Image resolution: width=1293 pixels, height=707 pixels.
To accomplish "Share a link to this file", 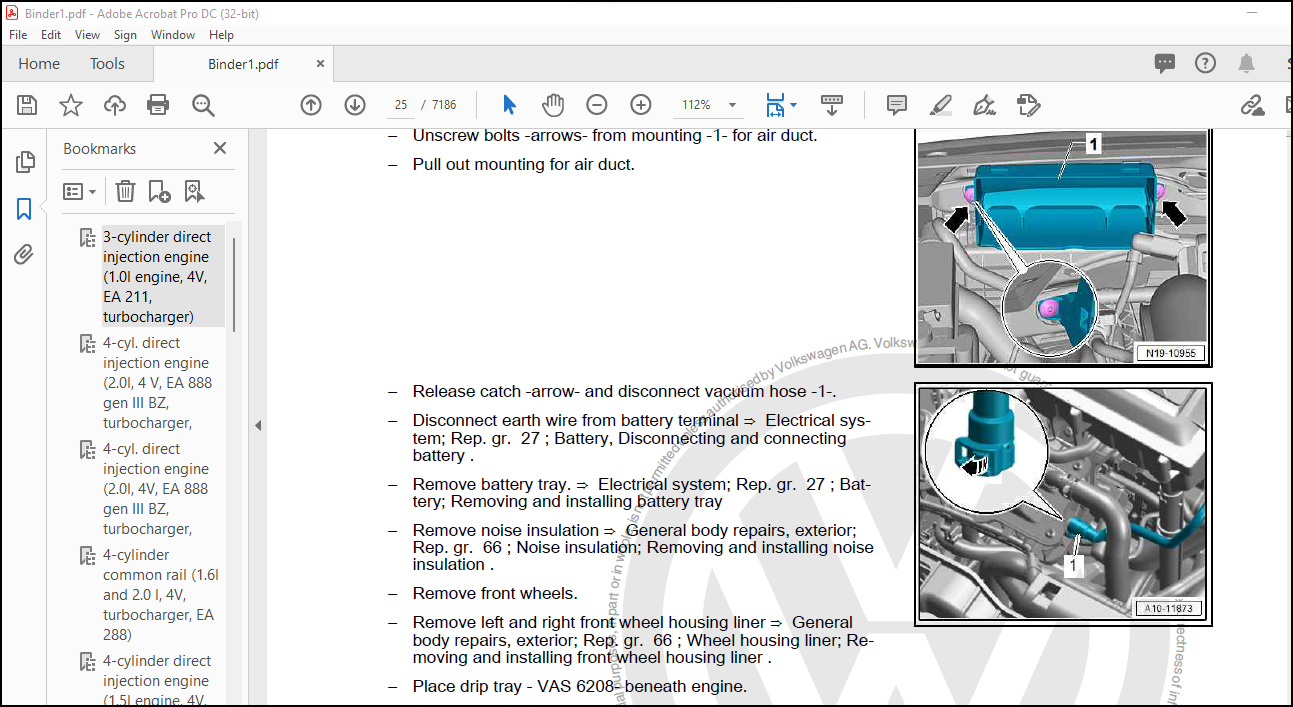I will tap(1252, 105).
